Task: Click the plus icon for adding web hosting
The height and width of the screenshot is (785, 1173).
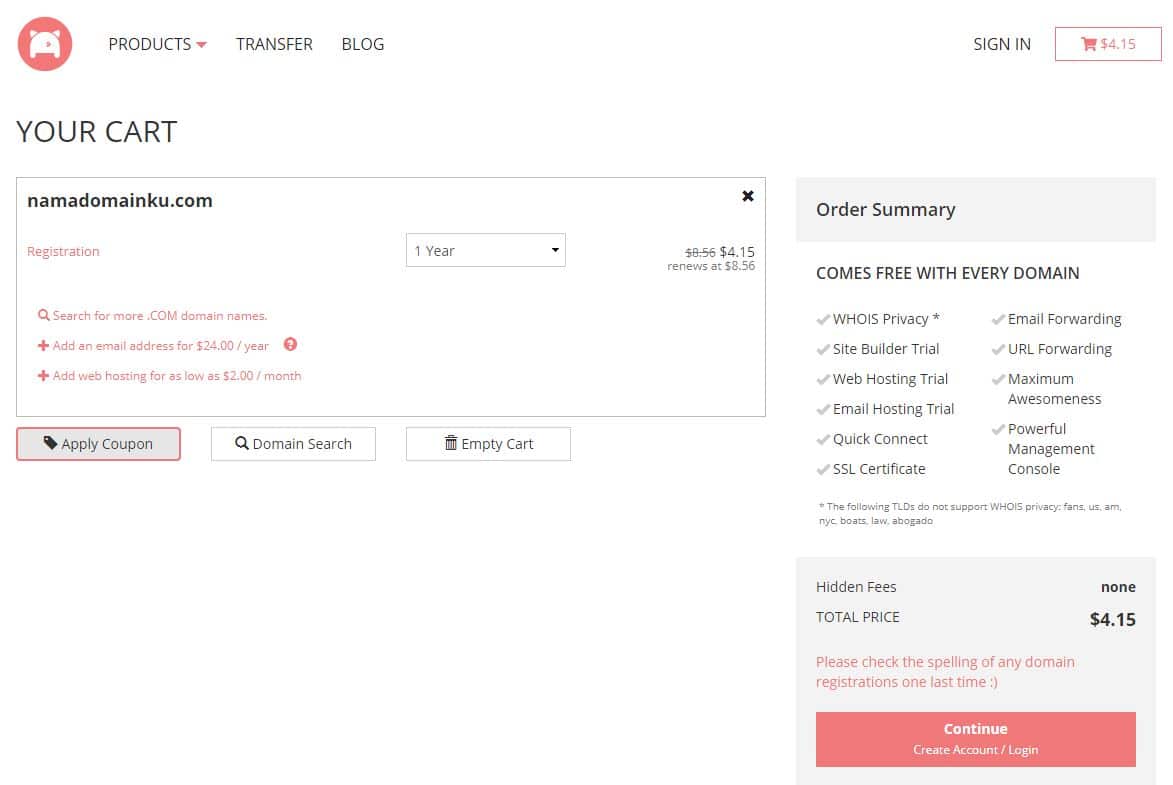Action: pos(43,376)
